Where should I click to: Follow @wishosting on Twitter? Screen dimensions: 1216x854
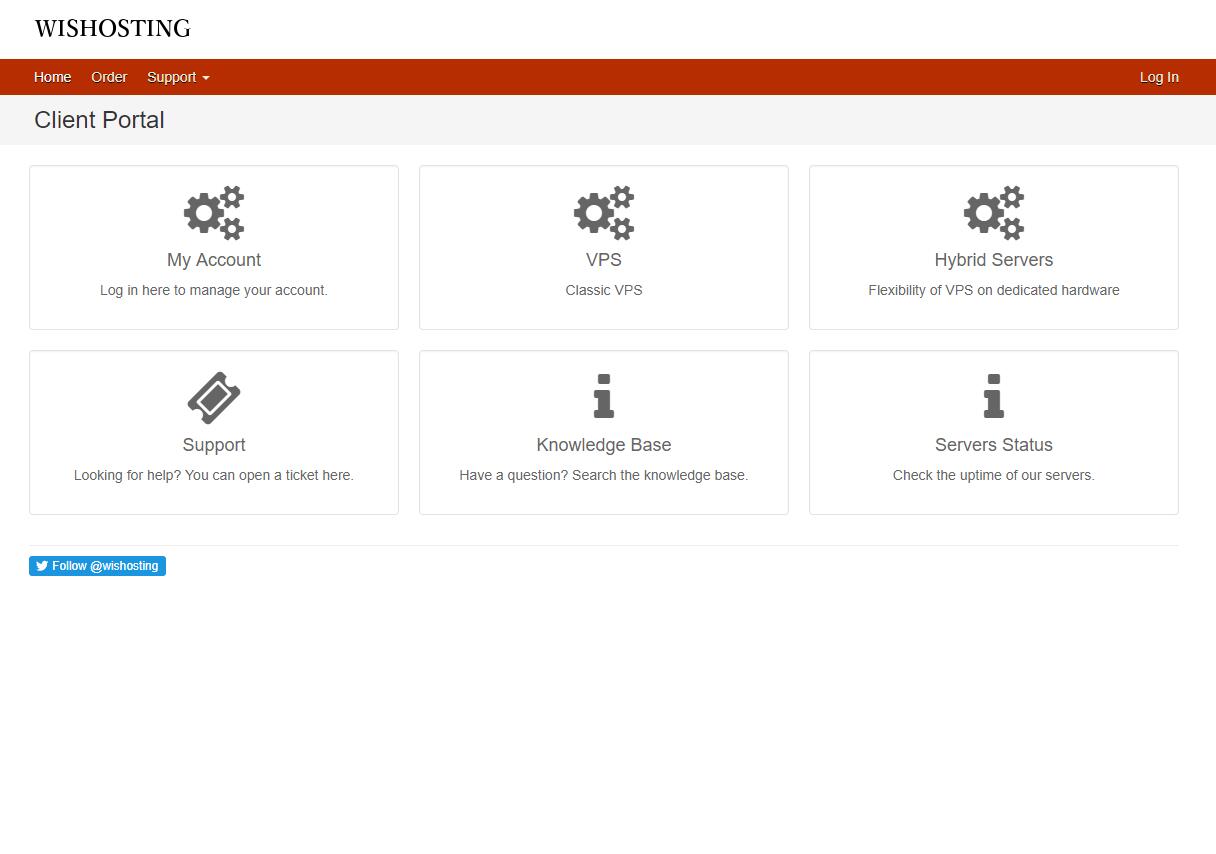[x=97, y=566]
